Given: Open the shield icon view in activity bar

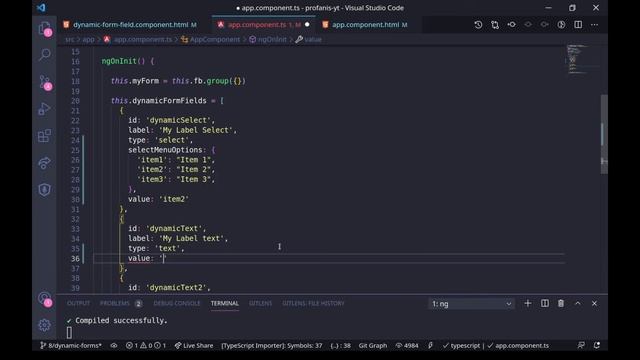Looking at the screenshot, I should tap(44, 189).
